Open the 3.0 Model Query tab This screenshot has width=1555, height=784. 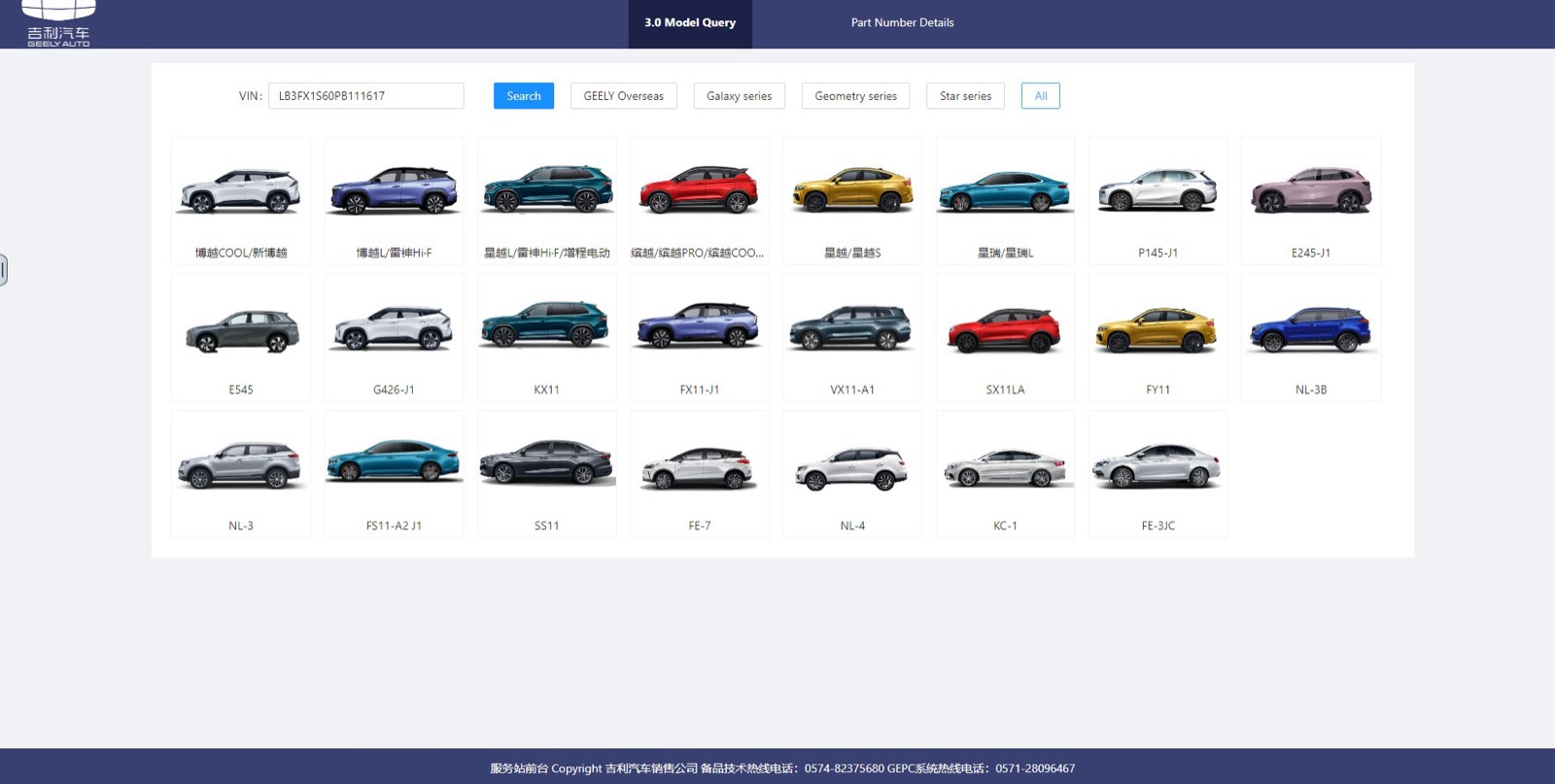coord(690,23)
